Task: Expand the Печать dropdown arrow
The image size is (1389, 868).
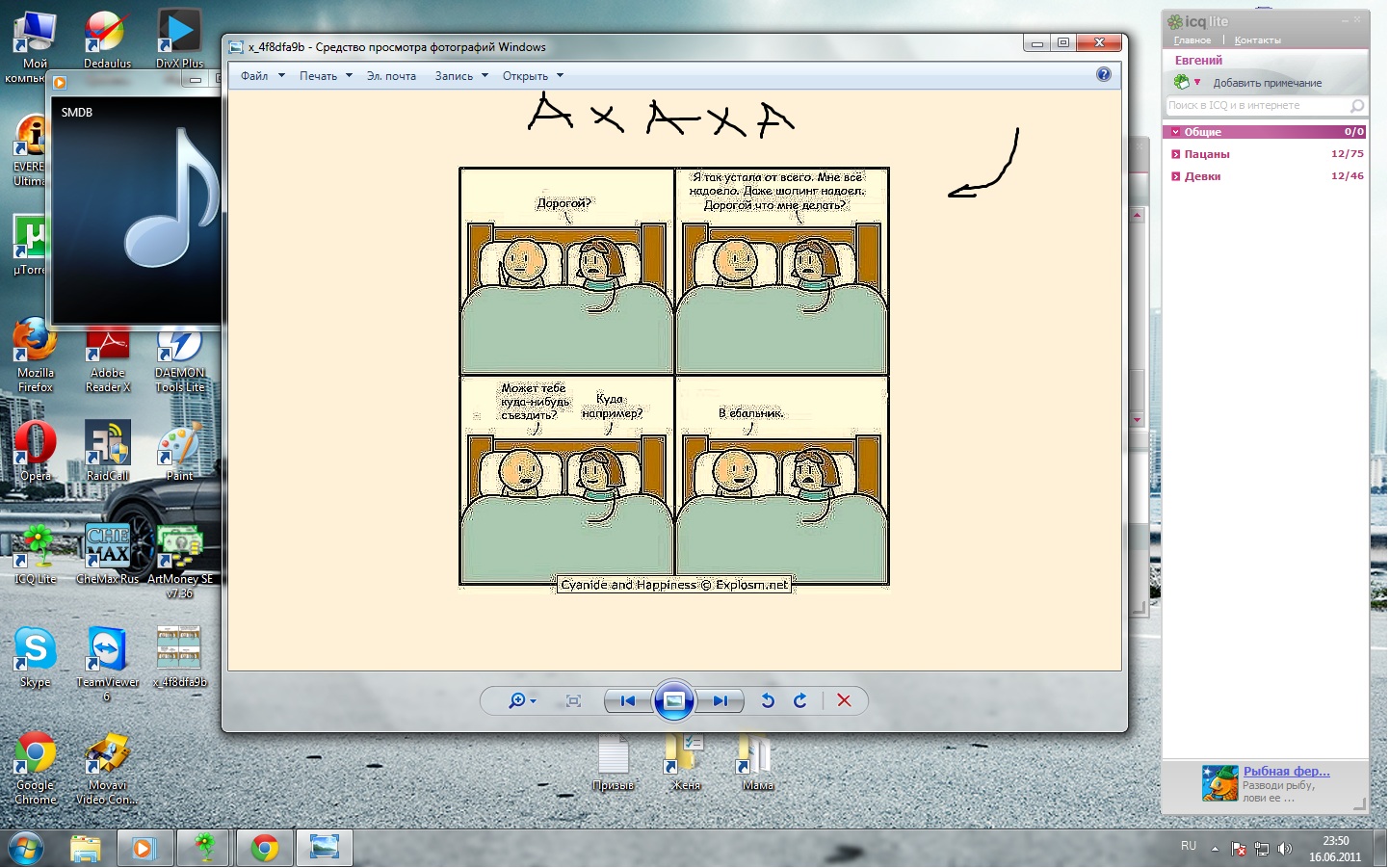Action: [349, 75]
